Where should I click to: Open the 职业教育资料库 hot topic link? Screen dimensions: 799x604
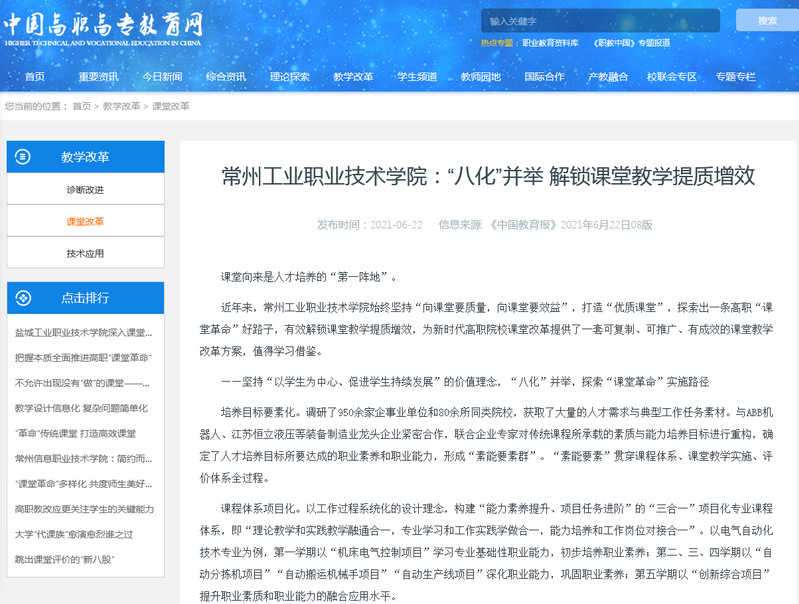[x=550, y=43]
